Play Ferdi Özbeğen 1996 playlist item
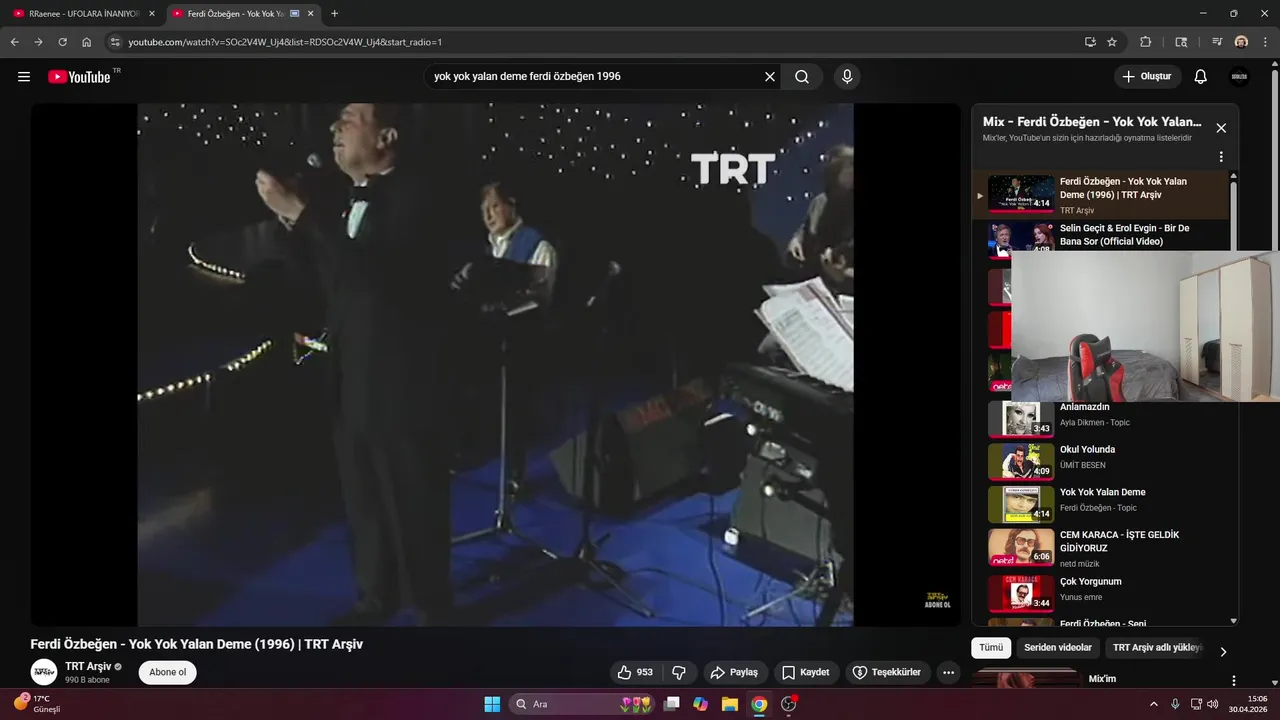The height and width of the screenshot is (720, 1280). pos(1100,195)
